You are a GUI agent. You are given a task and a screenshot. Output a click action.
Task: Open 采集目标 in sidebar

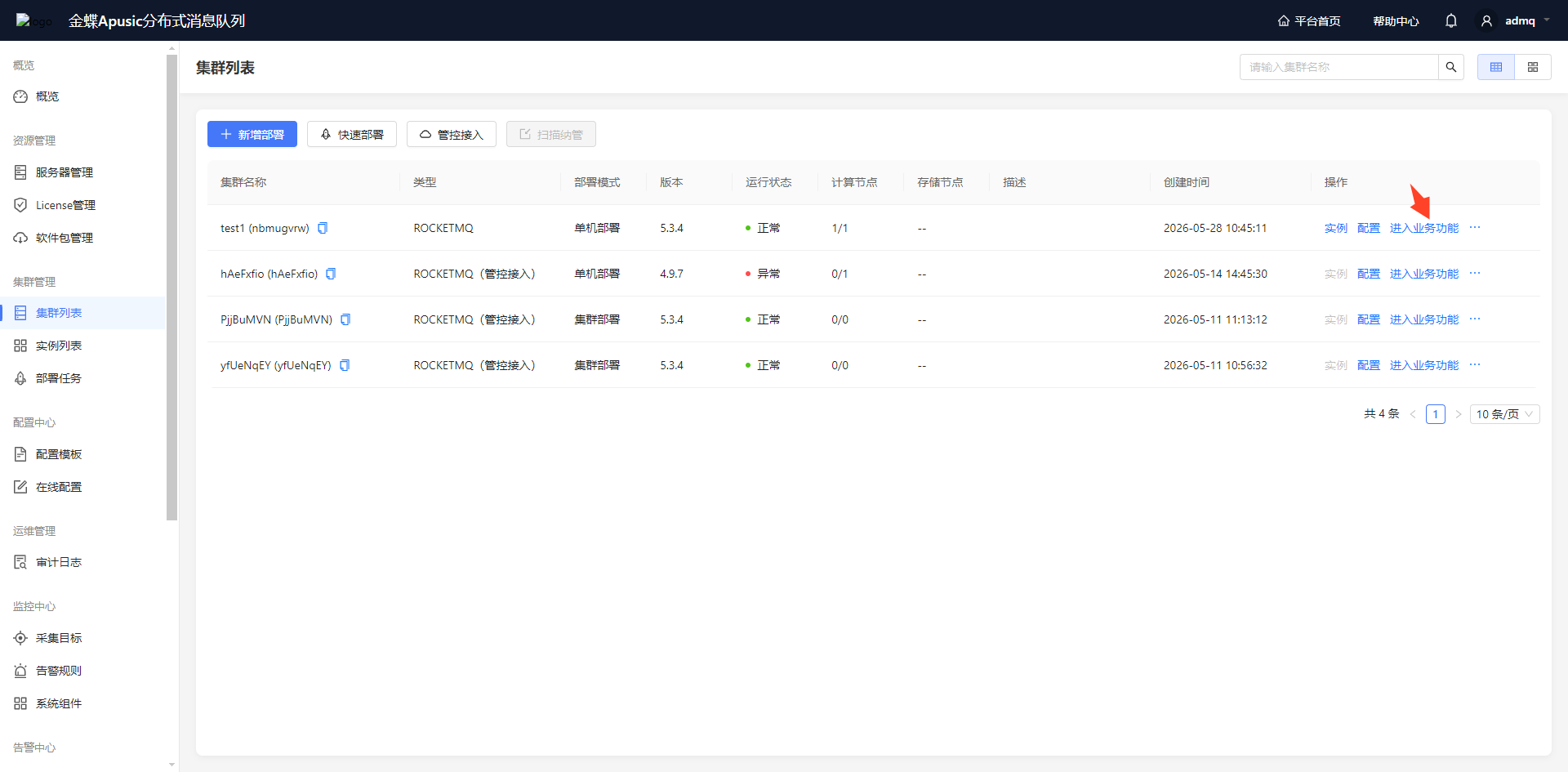point(59,638)
